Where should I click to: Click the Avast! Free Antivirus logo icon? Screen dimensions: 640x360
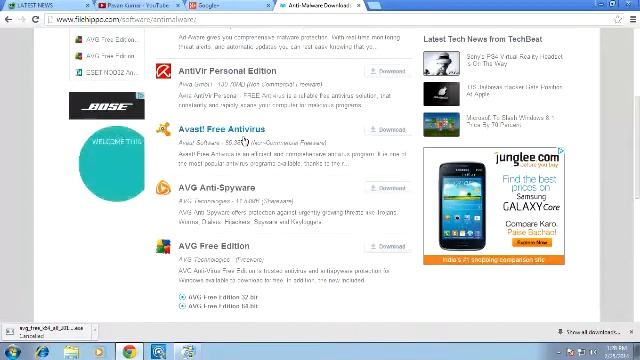coord(163,129)
